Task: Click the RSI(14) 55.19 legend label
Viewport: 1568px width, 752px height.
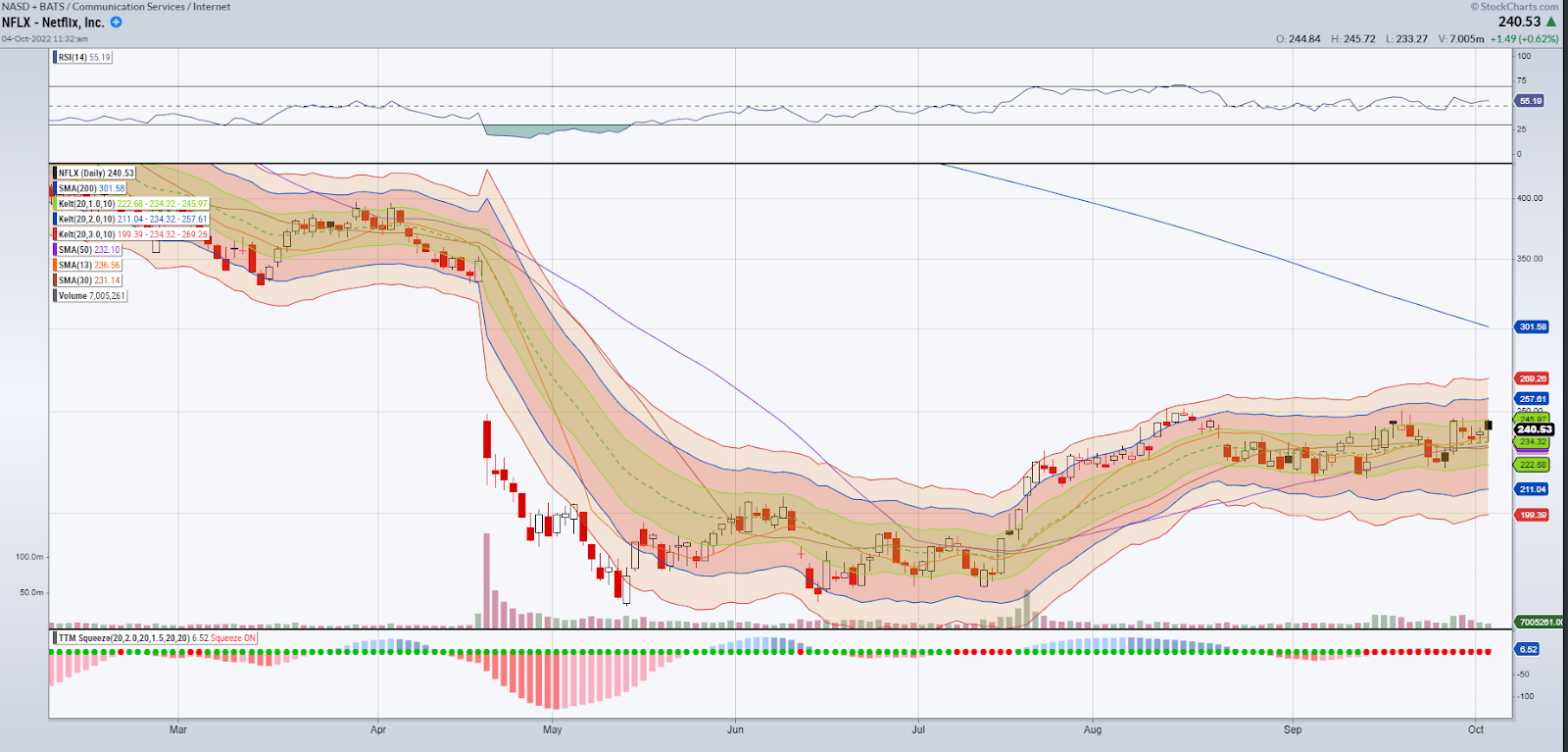Action: click(x=84, y=58)
